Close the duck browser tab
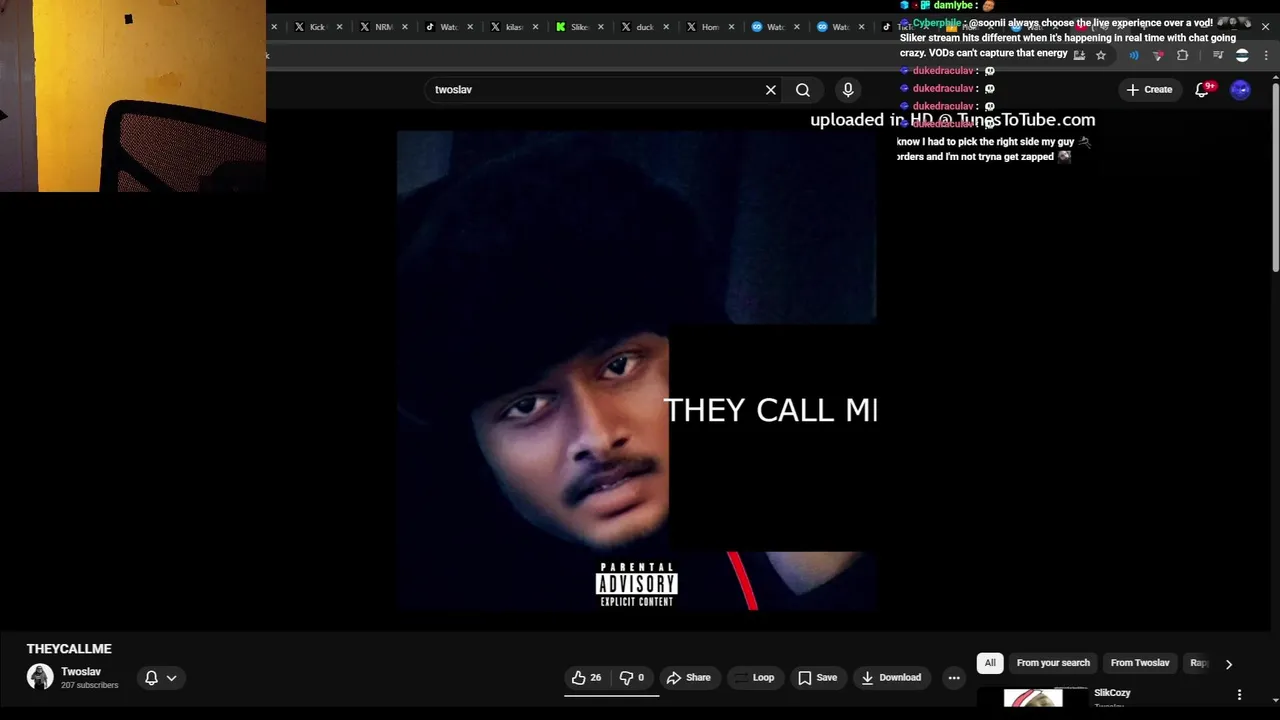Viewport: 1280px width, 720px height. coord(666,27)
